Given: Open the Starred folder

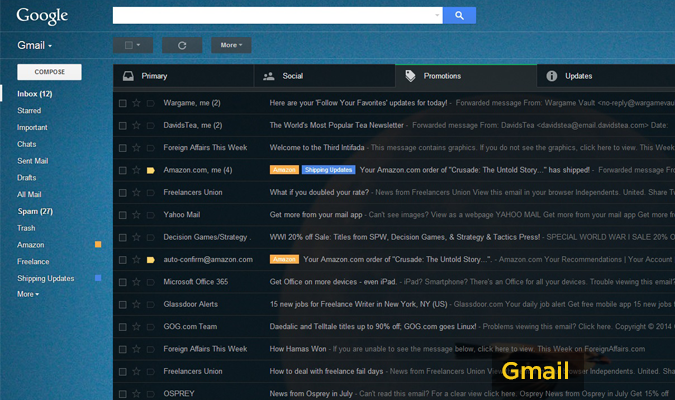Looking at the screenshot, I should 29,111.
